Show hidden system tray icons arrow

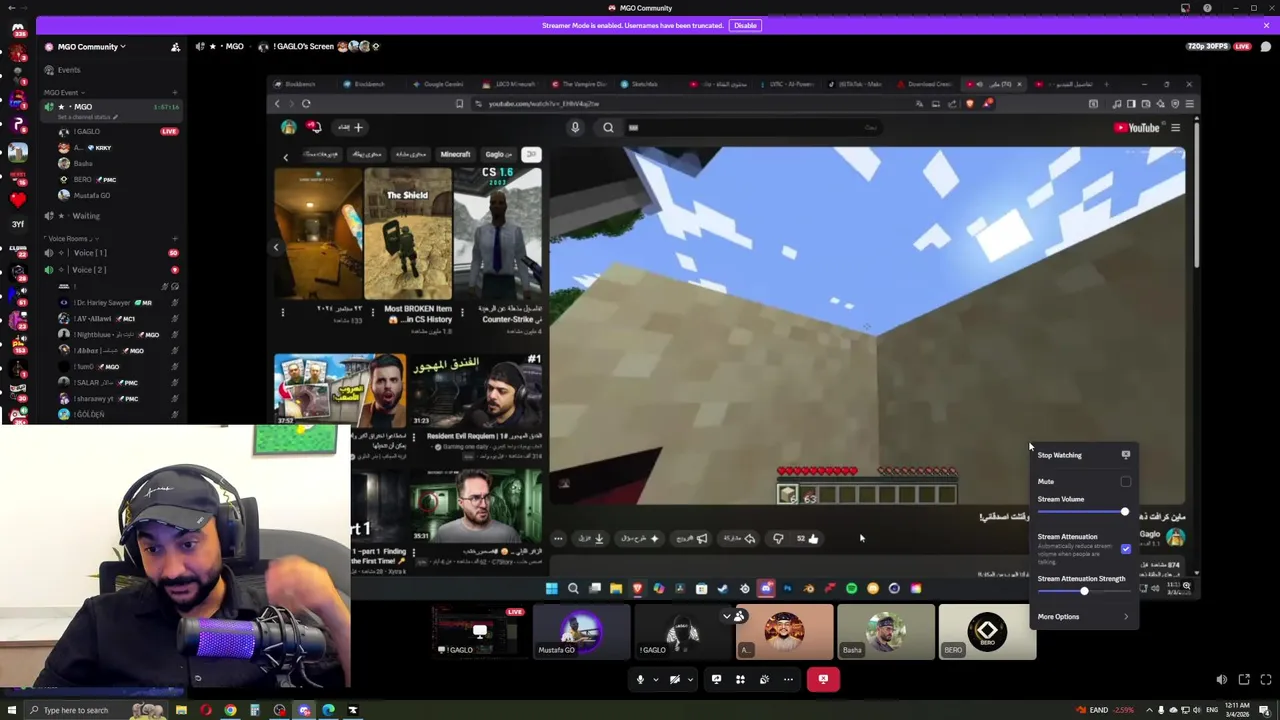click(x=1149, y=711)
